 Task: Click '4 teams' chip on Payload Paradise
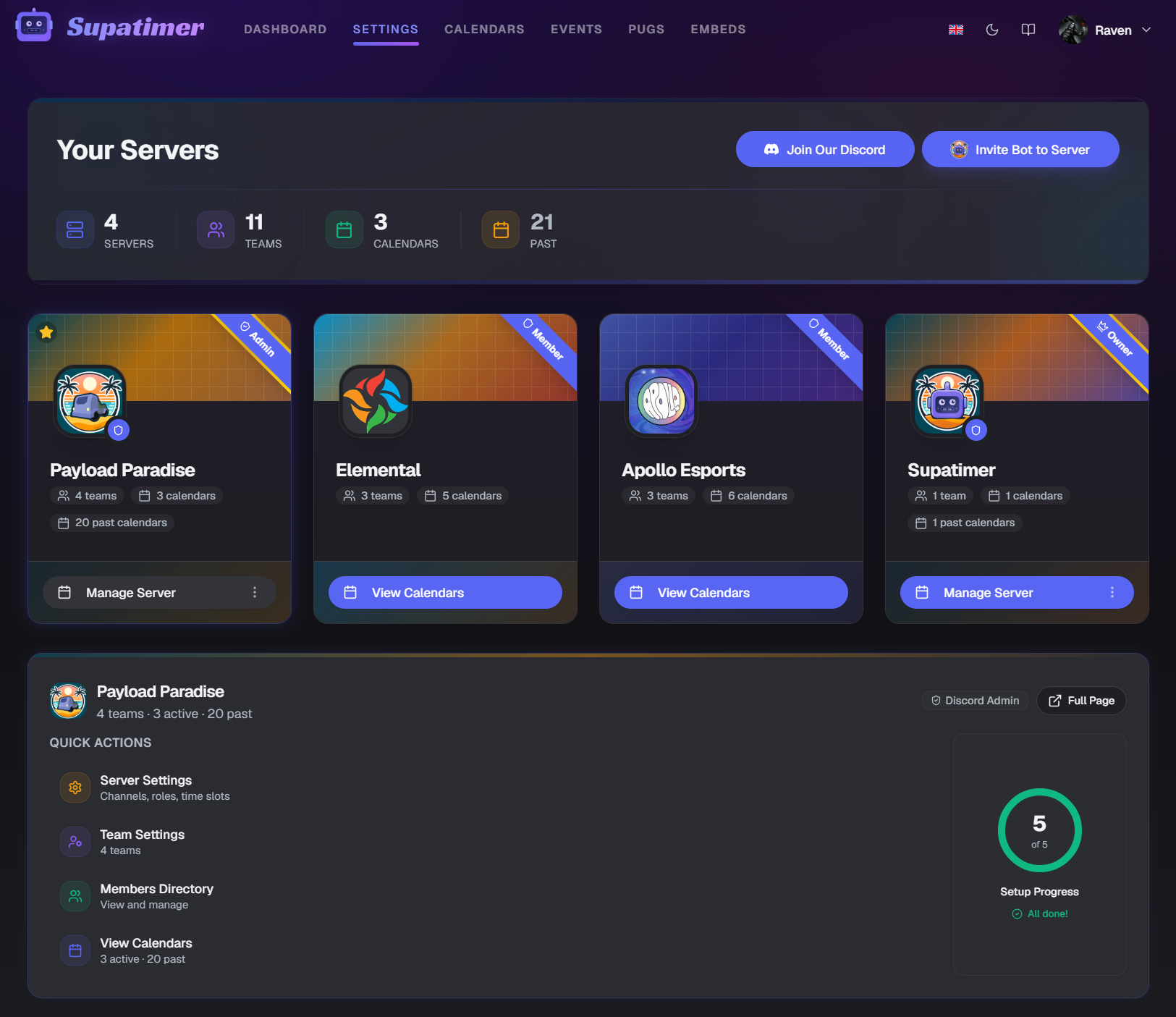click(87, 496)
